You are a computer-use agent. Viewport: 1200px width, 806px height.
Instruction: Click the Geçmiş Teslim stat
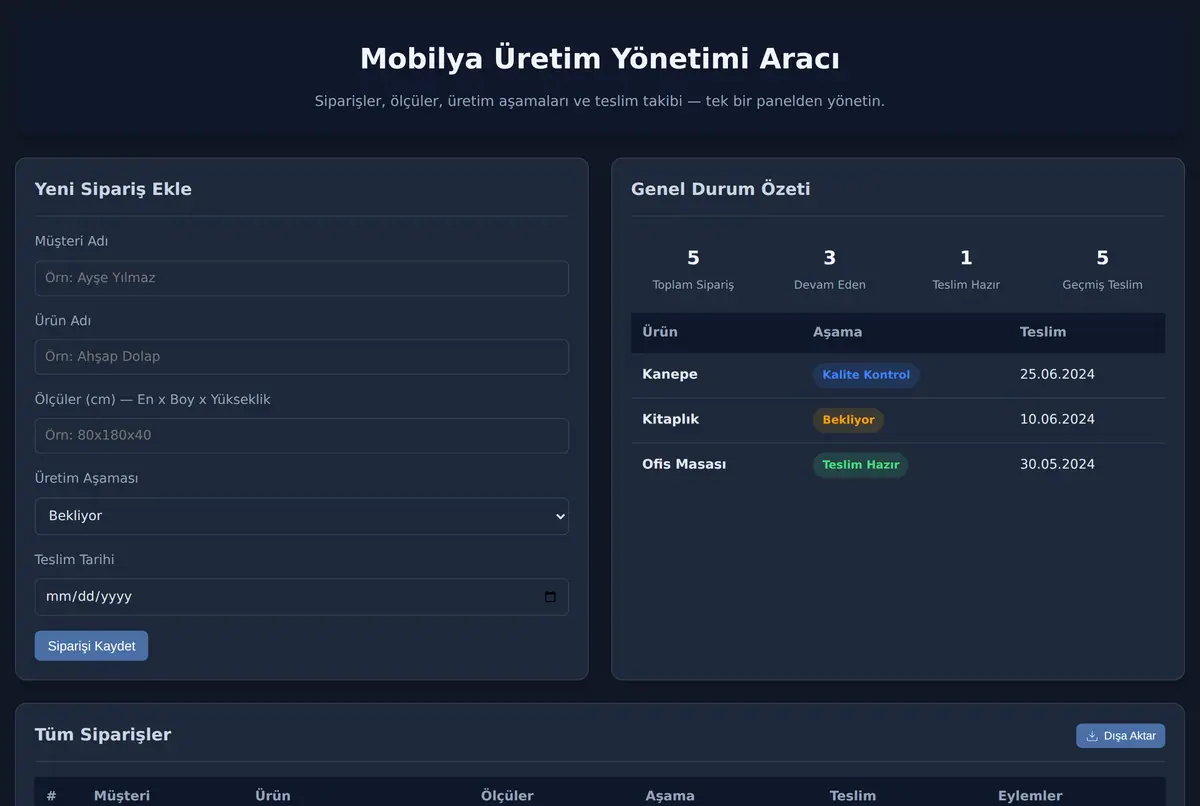1102,270
